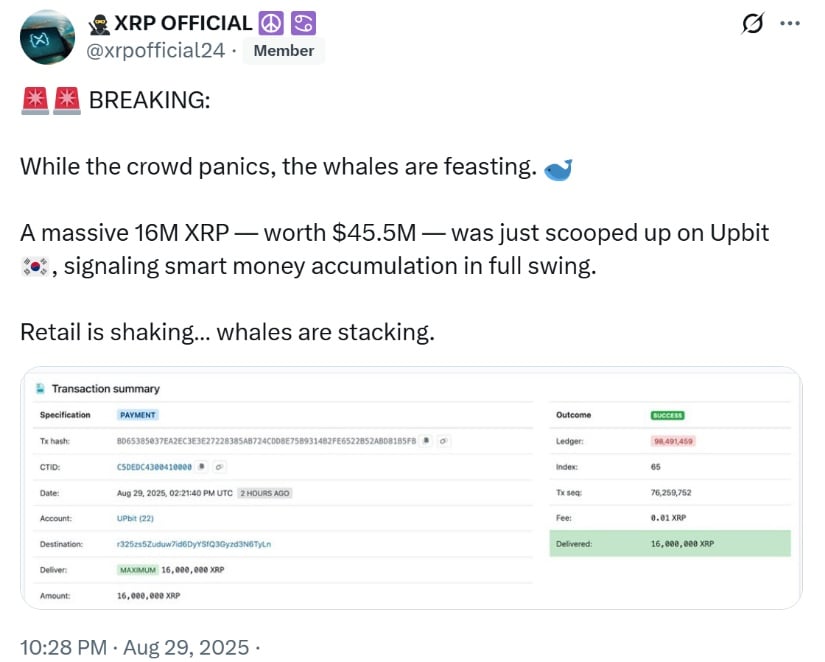Click the Member badge label
The width and height of the screenshot is (825, 662).
coord(284,51)
